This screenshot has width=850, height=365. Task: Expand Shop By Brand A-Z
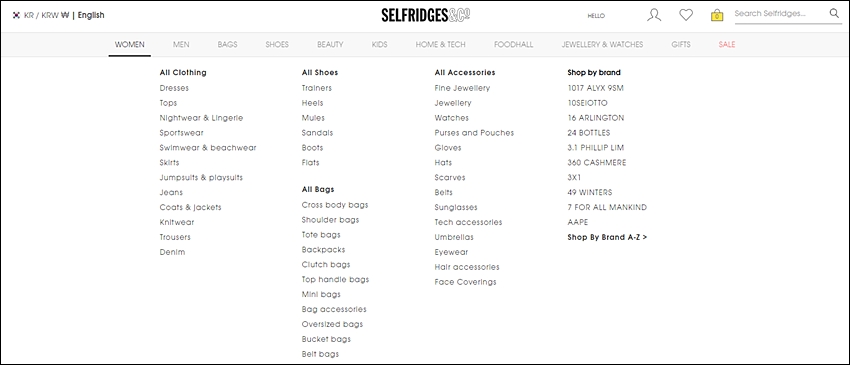607,237
